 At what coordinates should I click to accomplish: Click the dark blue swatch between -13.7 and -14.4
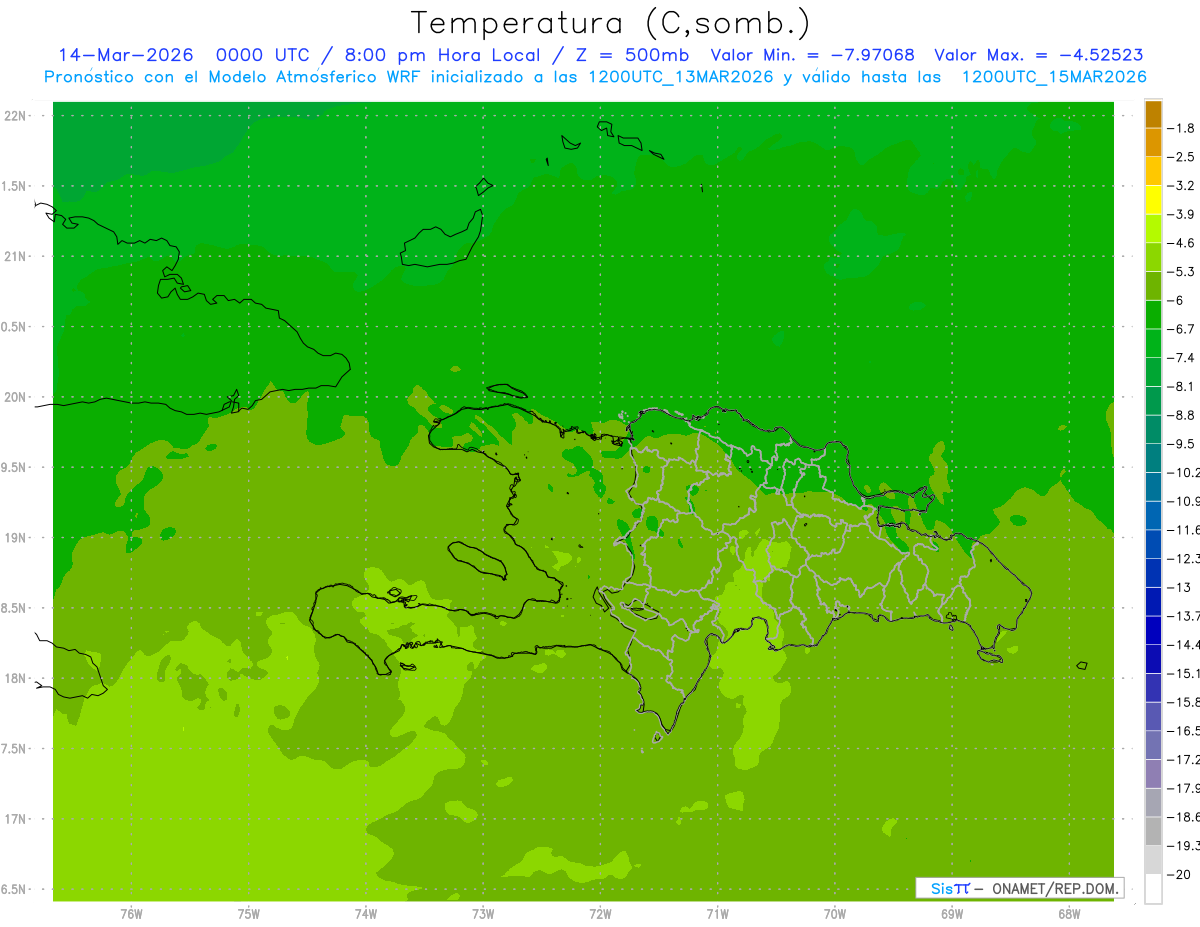1153,630
